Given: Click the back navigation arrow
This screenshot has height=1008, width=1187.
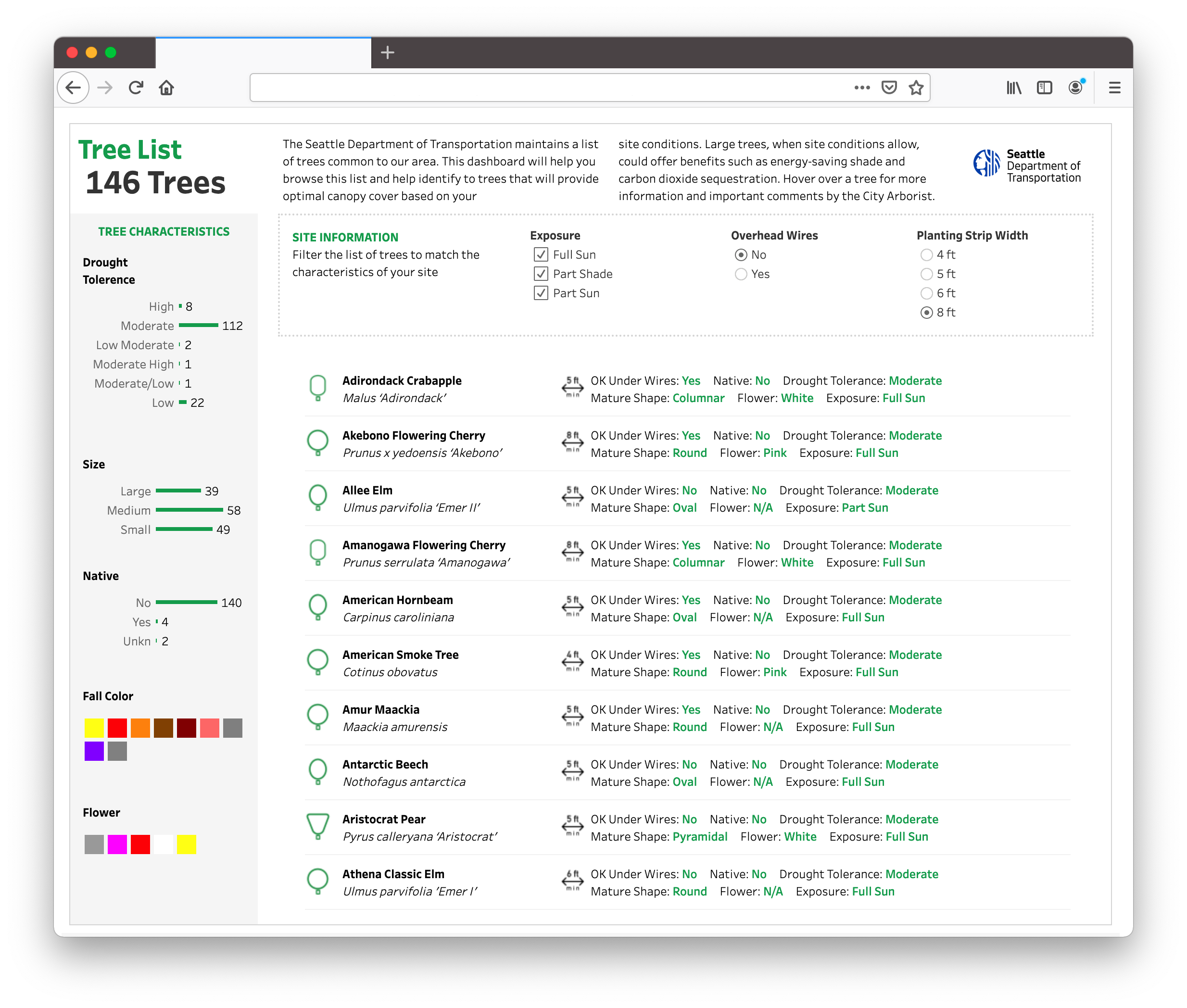Looking at the screenshot, I should [x=73, y=88].
